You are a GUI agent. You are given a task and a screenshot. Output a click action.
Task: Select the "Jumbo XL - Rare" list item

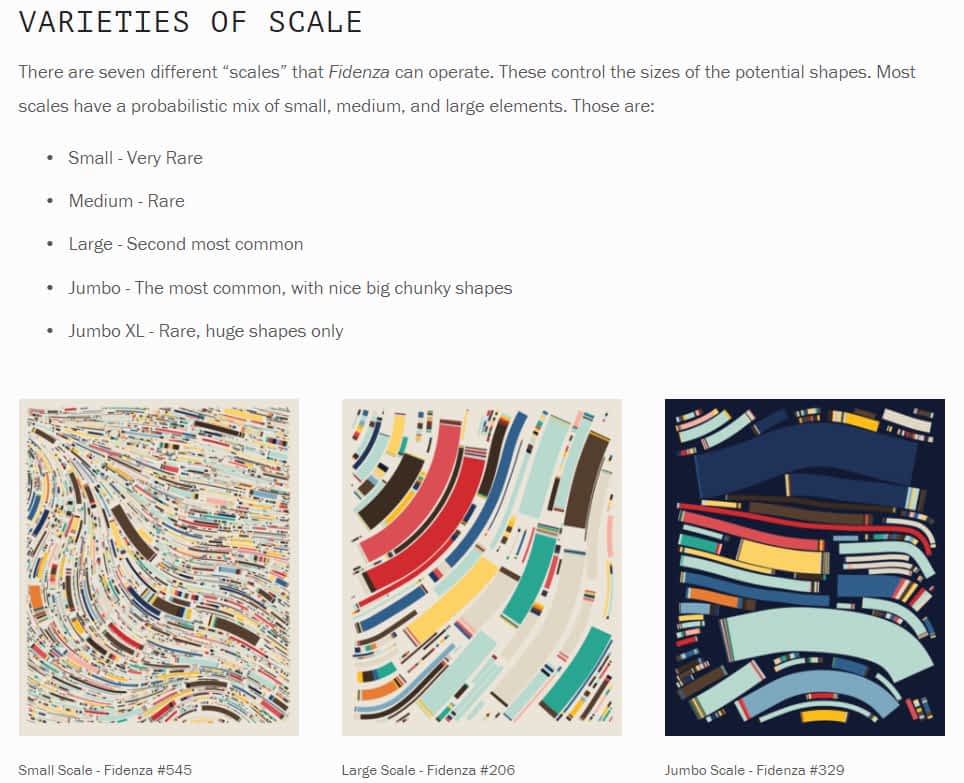205,331
